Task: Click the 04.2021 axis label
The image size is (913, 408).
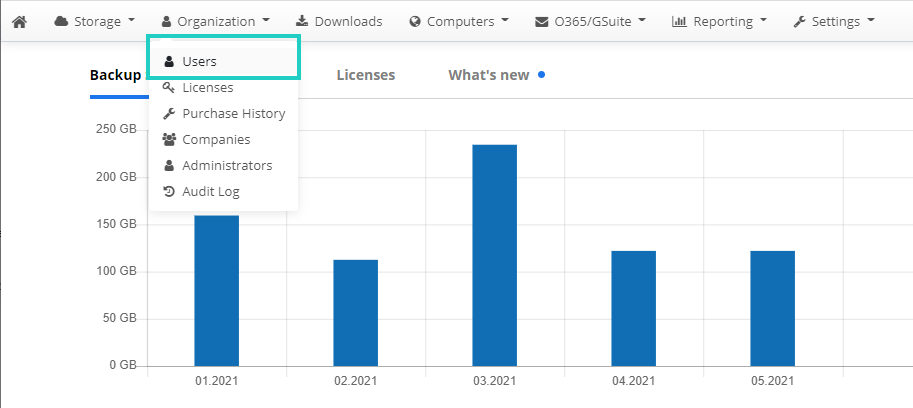Action: pos(634,381)
